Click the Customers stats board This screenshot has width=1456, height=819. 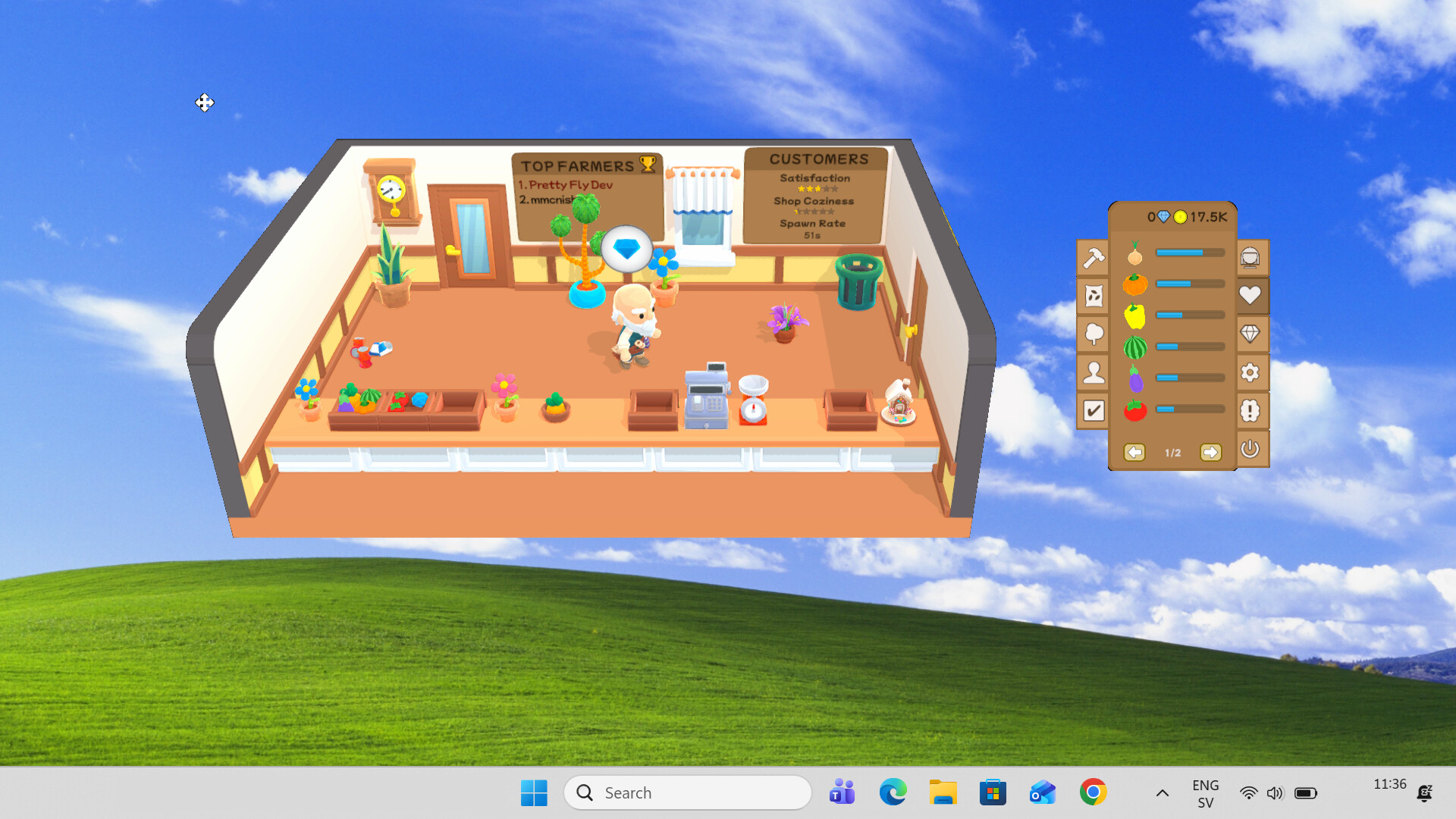[x=815, y=196]
